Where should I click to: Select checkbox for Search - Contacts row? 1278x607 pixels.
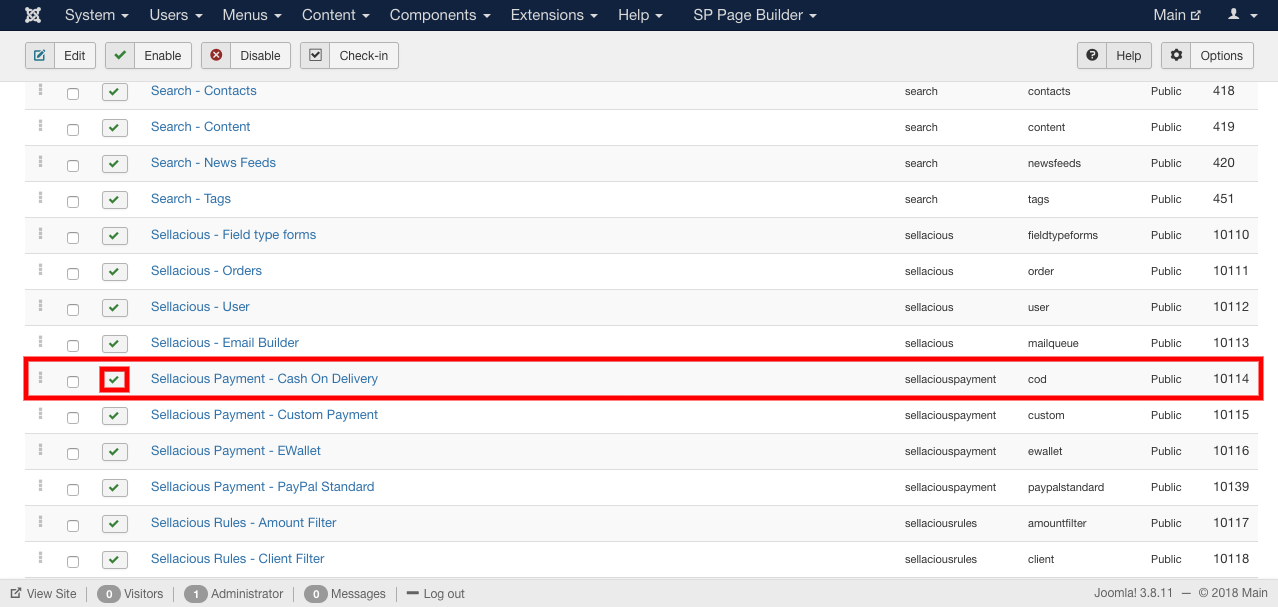coord(73,93)
